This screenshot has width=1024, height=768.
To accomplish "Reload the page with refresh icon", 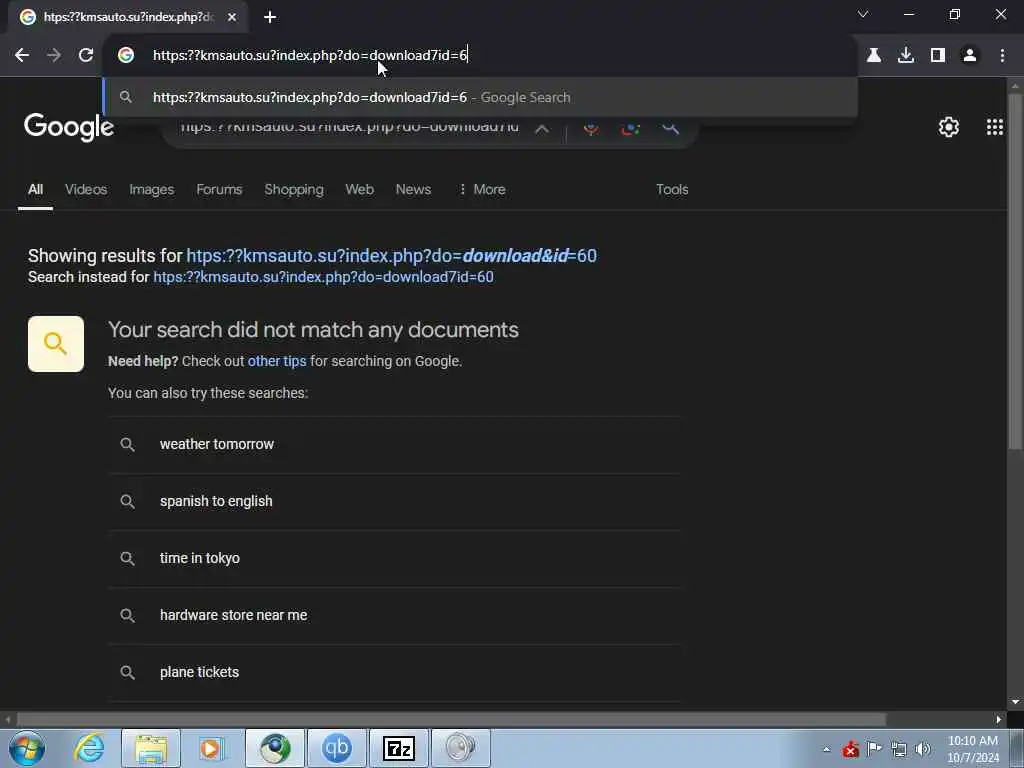I will 86,56.
